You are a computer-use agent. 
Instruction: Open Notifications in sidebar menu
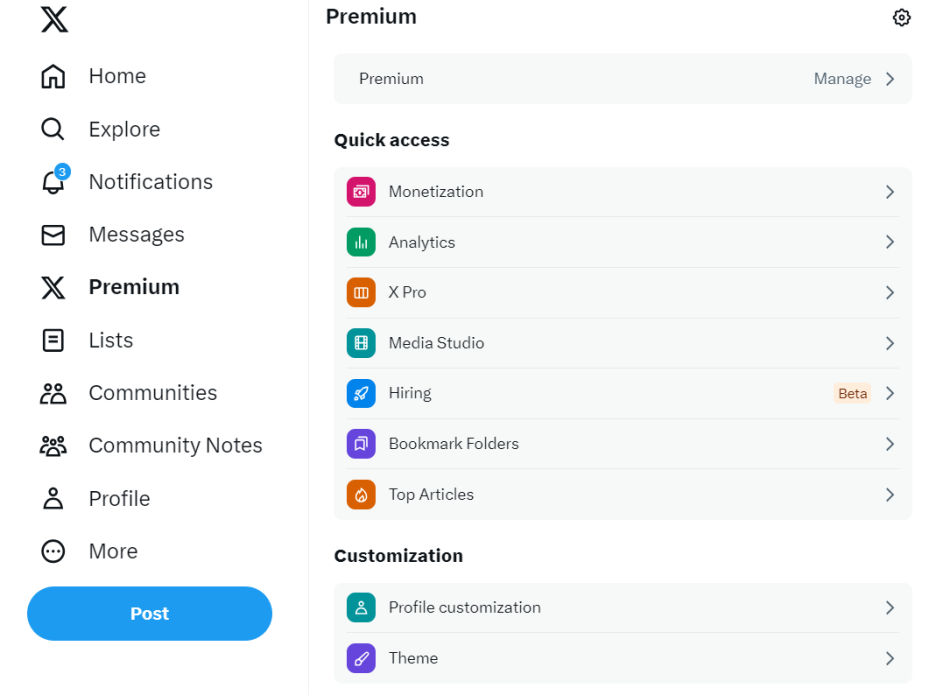click(150, 182)
